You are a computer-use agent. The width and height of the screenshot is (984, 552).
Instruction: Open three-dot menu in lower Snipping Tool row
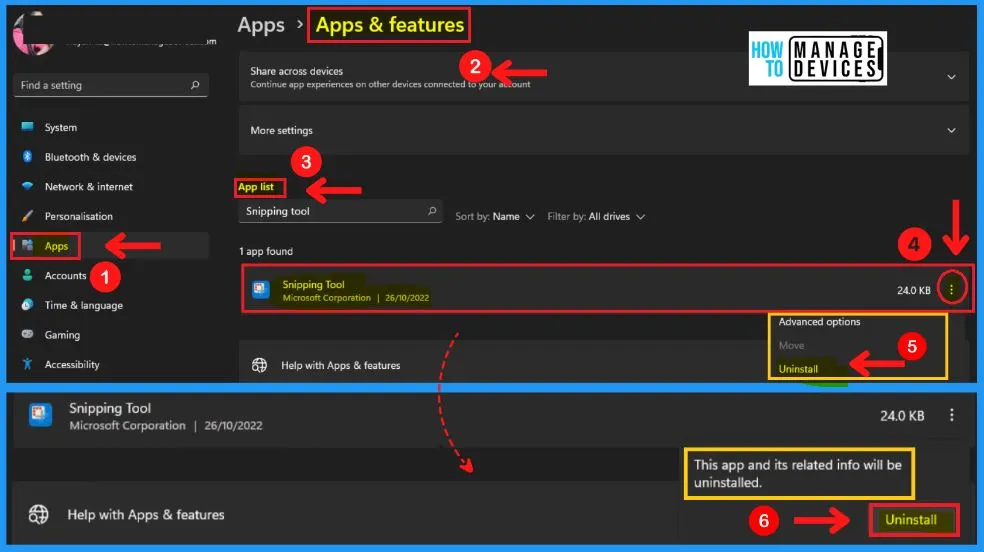click(951, 415)
